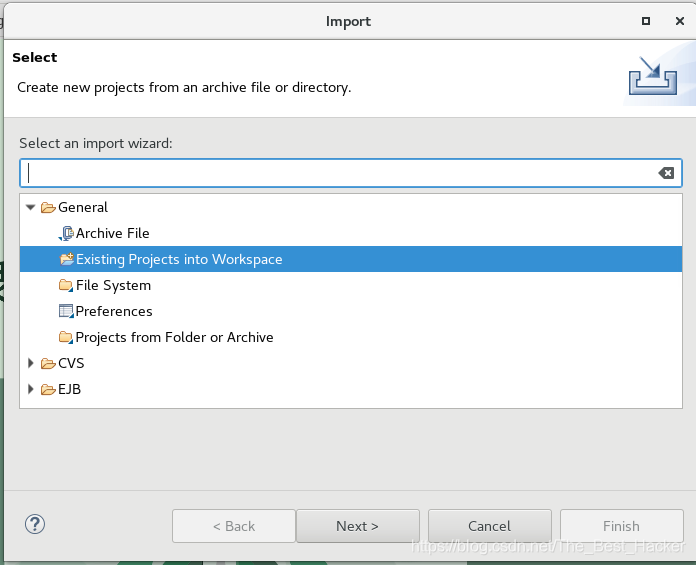Select the Preferences import entry
The height and width of the screenshot is (565, 696).
(x=114, y=312)
